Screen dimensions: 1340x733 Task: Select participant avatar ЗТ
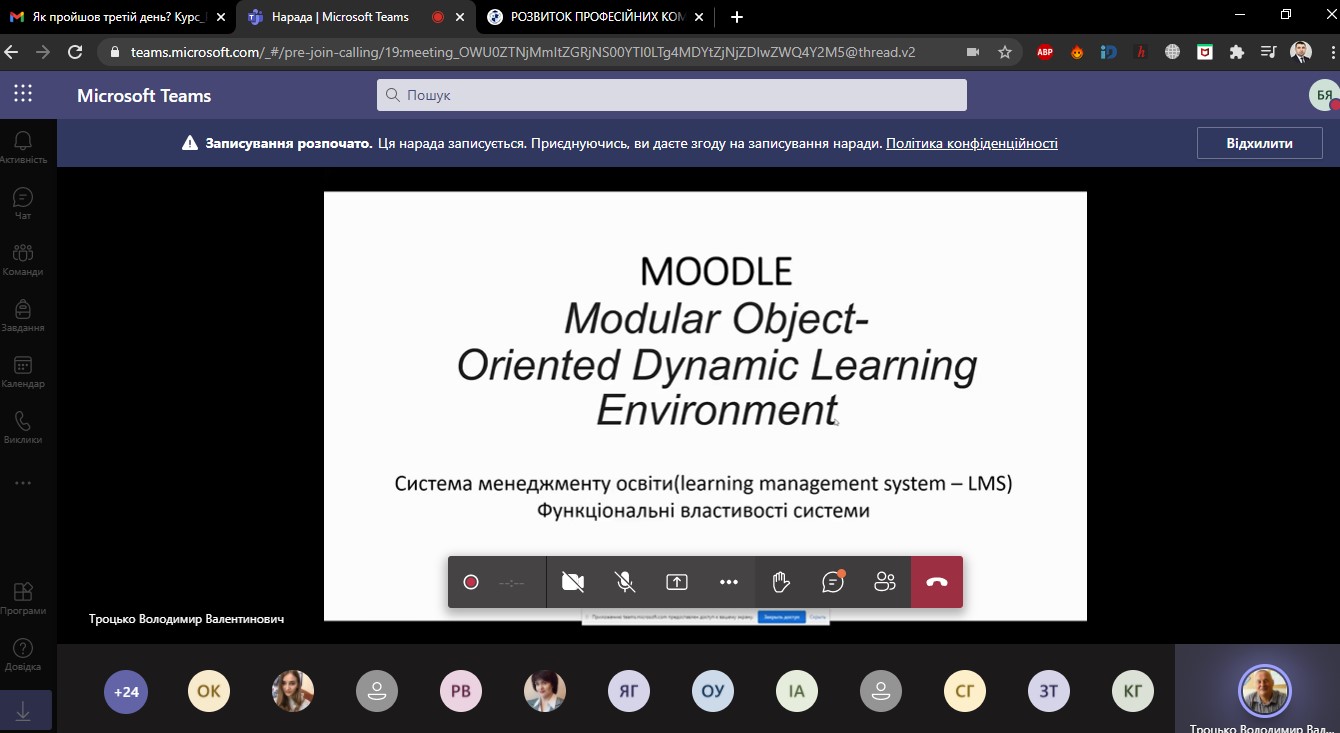[1049, 691]
